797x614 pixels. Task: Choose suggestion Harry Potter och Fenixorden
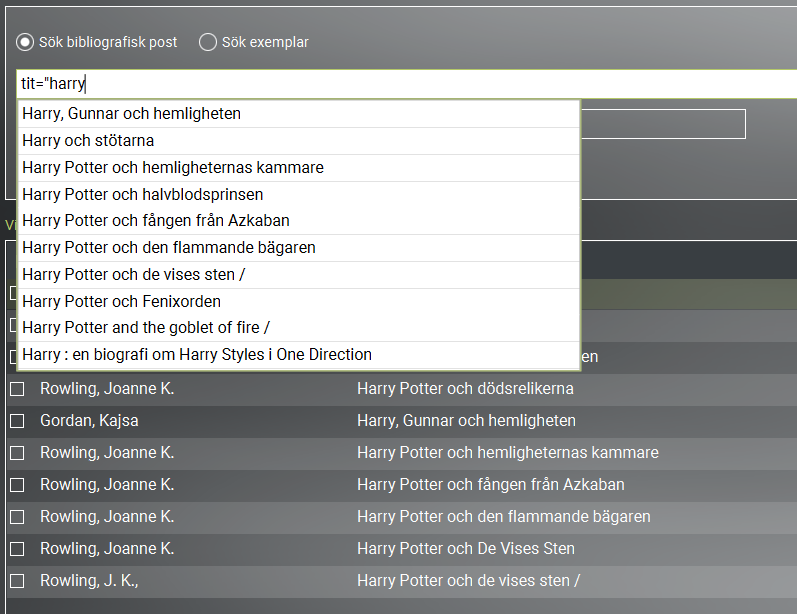point(298,301)
